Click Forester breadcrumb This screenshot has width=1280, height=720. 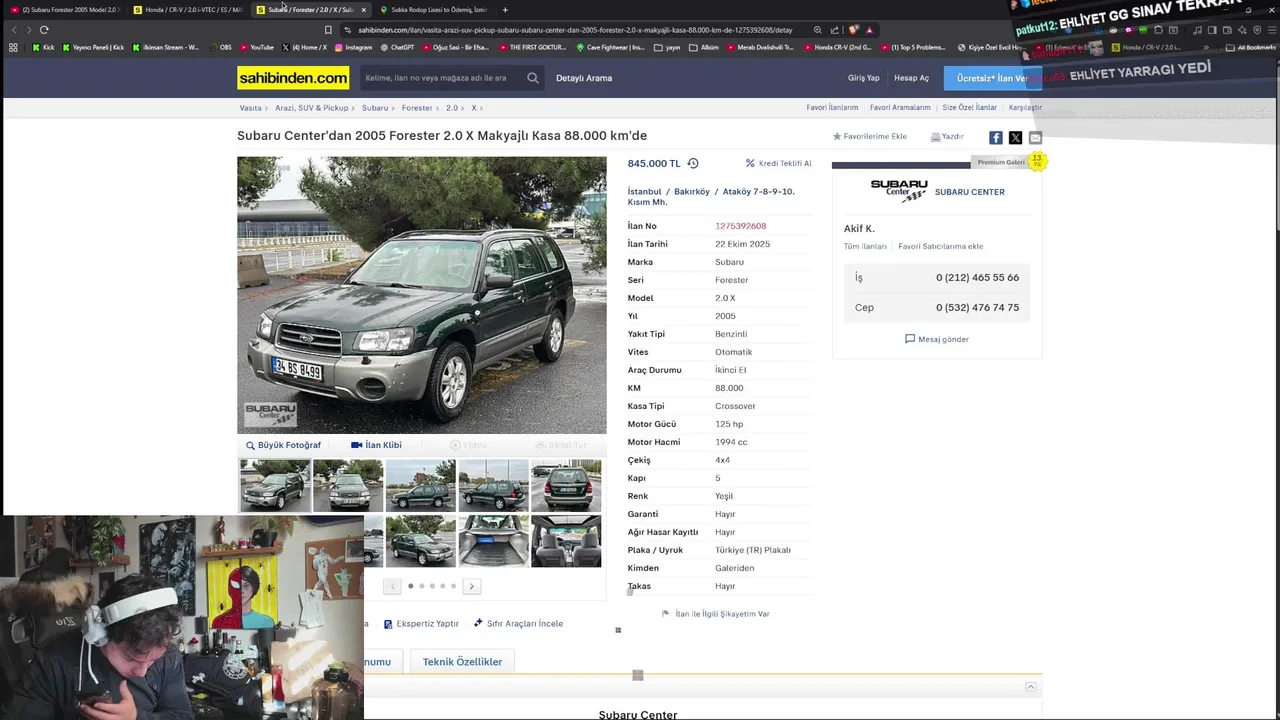pos(417,108)
